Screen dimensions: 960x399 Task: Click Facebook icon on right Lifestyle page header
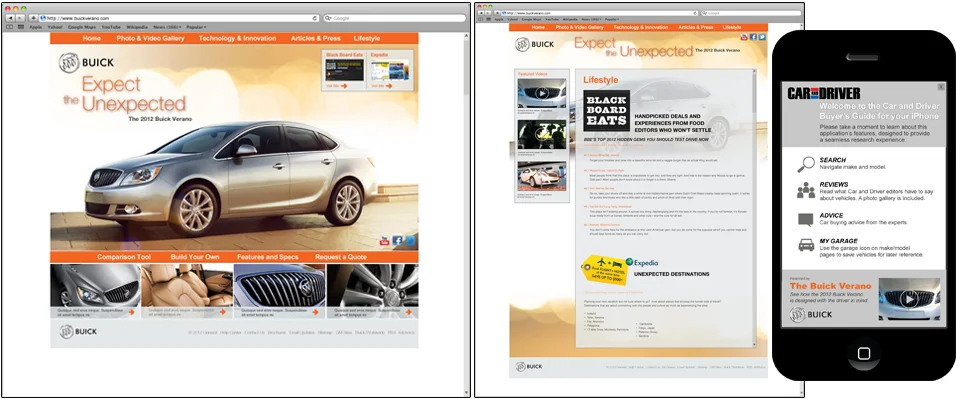coord(753,37)
